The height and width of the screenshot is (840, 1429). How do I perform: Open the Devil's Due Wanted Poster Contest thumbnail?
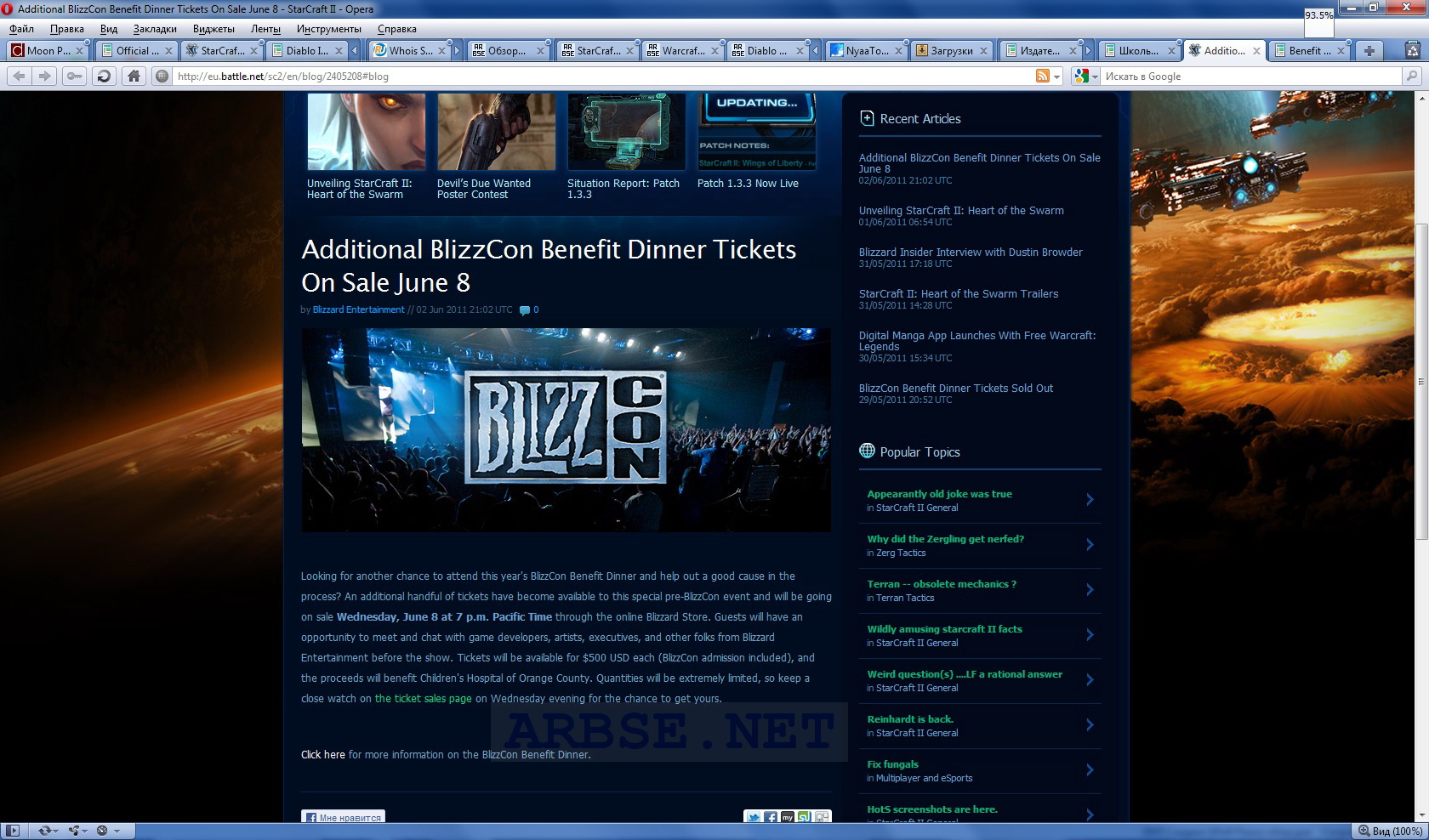(496, 132)
